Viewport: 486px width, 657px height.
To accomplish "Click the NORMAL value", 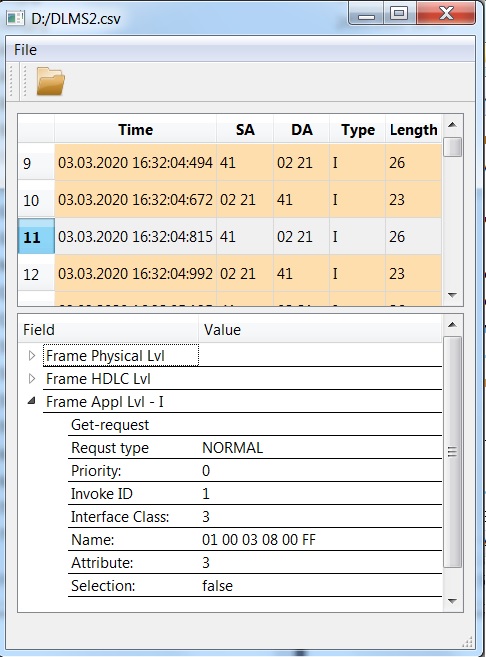I will tap(233, 448).
